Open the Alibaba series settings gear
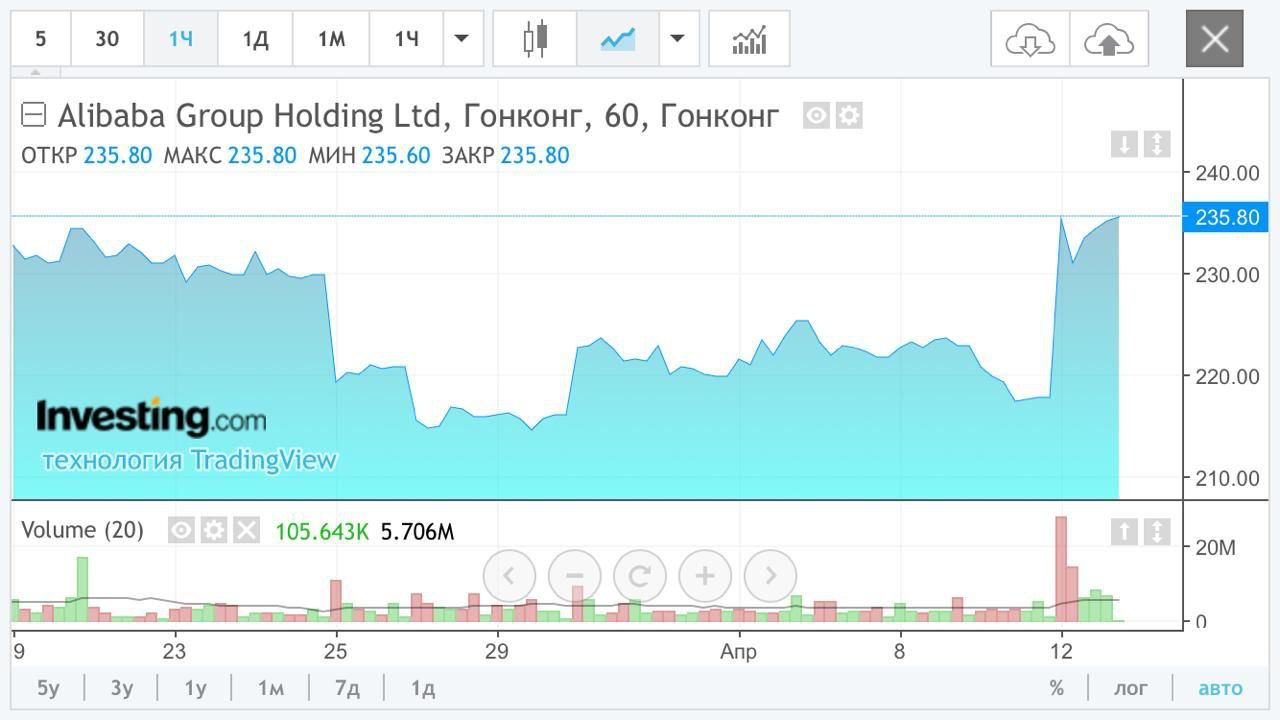Viewport: 1280px width, 720px height. pyautogui.click(x=849, y=116)
